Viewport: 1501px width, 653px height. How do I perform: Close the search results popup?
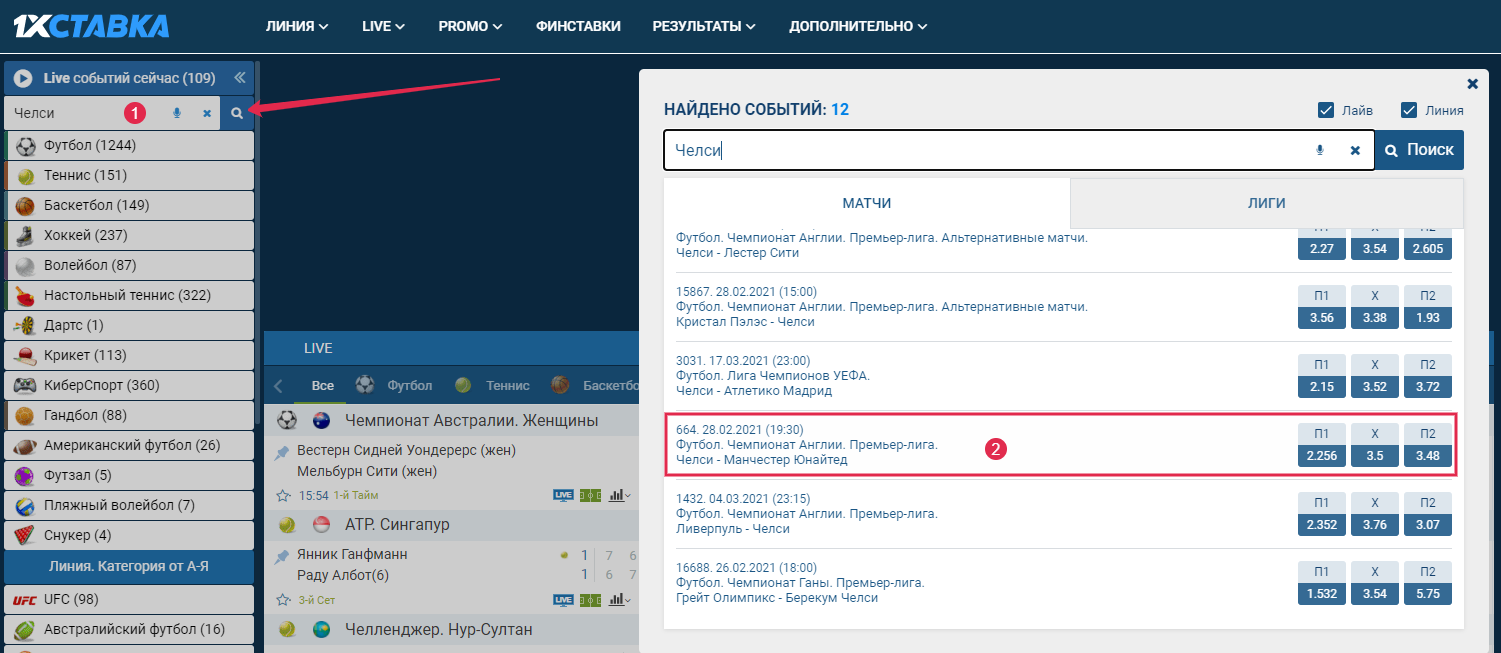pyautogui.click(x=1472, y=84)
